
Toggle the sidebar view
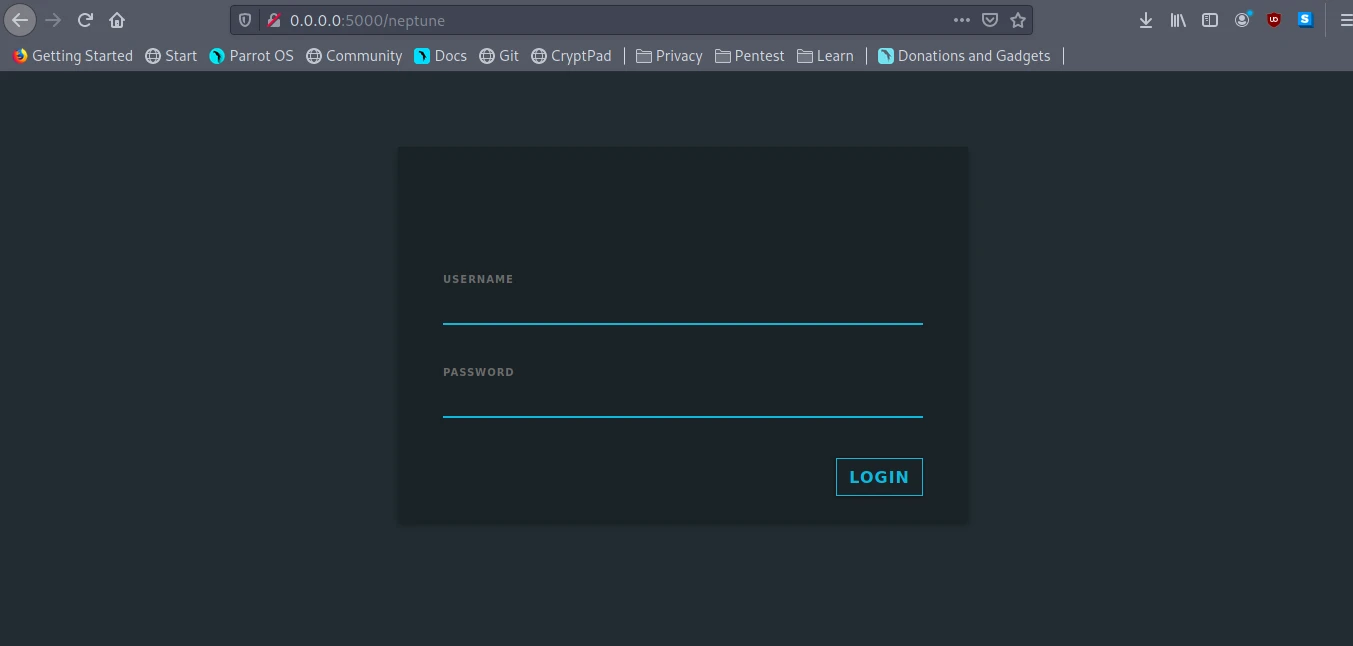pos(1210,20)
